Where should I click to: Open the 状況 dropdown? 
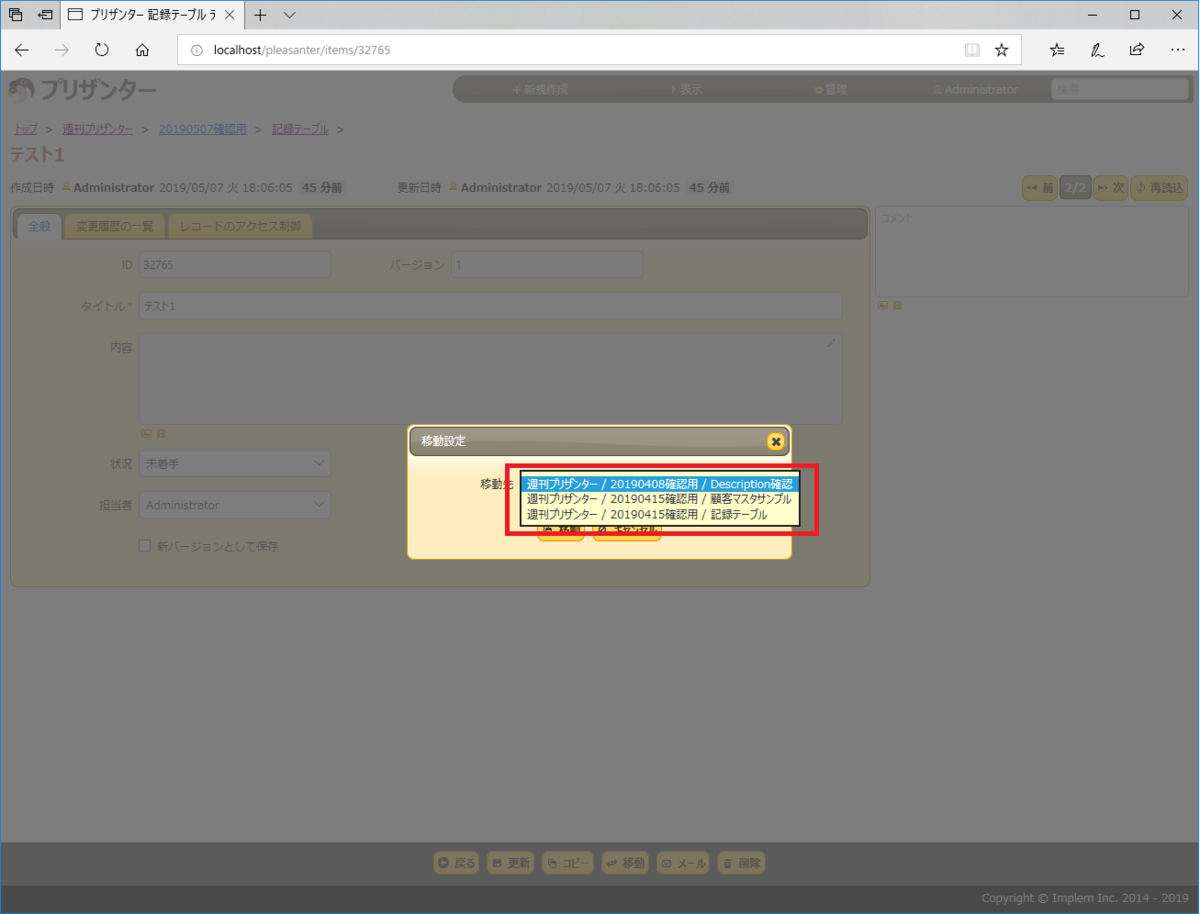click(235, 463)
